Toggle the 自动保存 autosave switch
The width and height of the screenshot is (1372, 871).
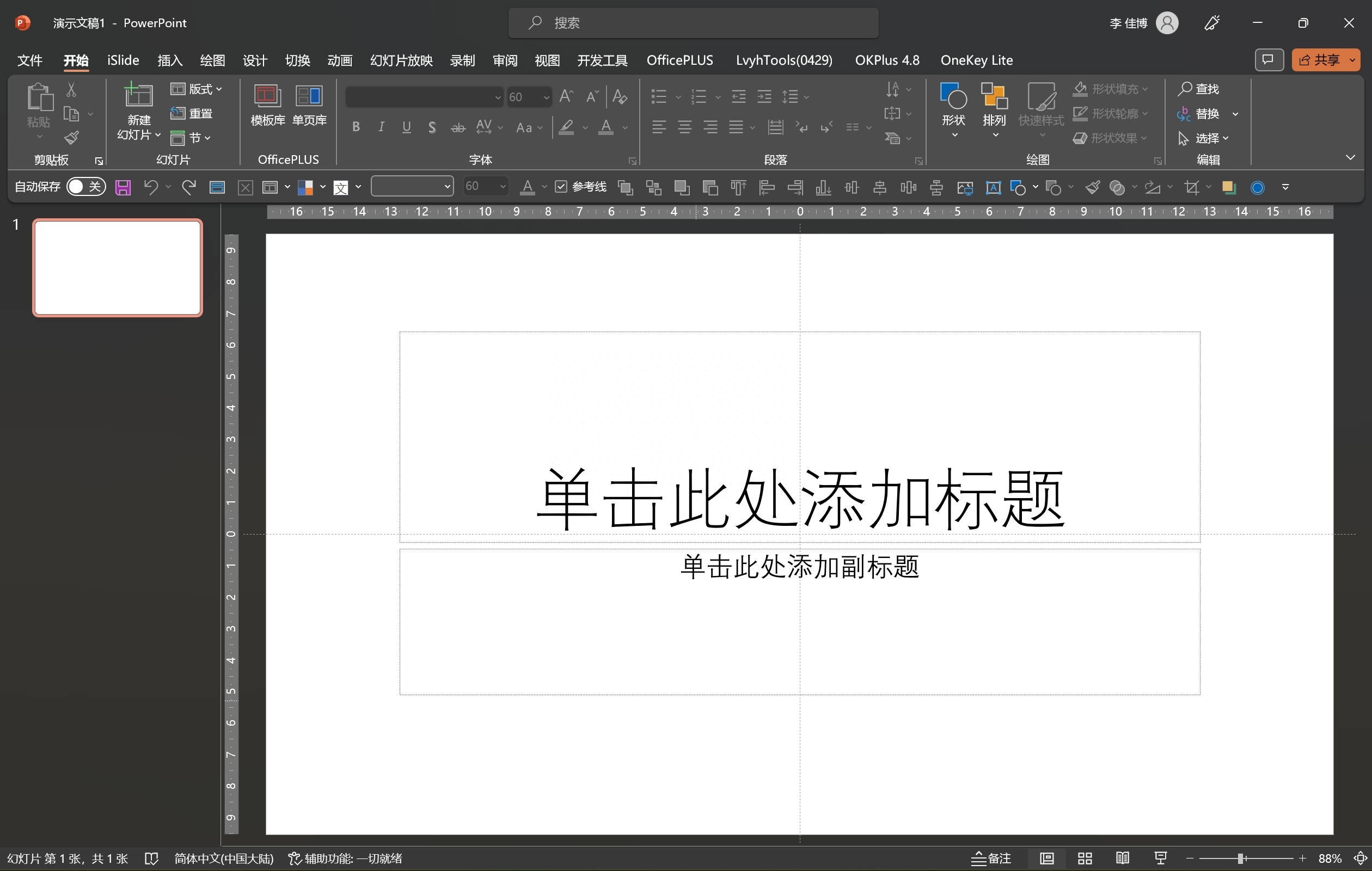(x=85, y=186)
